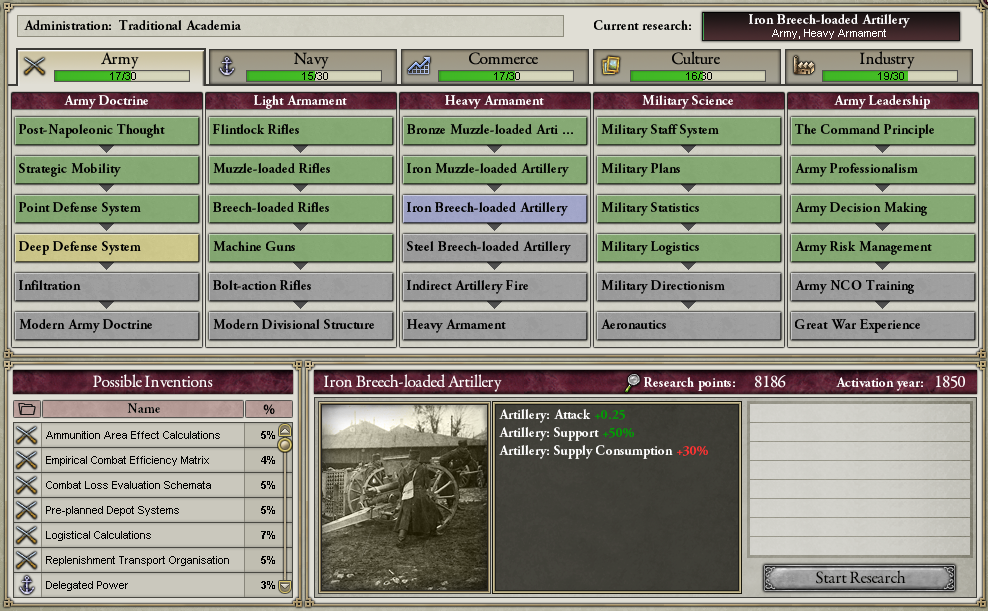The image size is (988, 611).
Task: Click the inventions scrollbar round handle
Action: click(x=285, y=445)
